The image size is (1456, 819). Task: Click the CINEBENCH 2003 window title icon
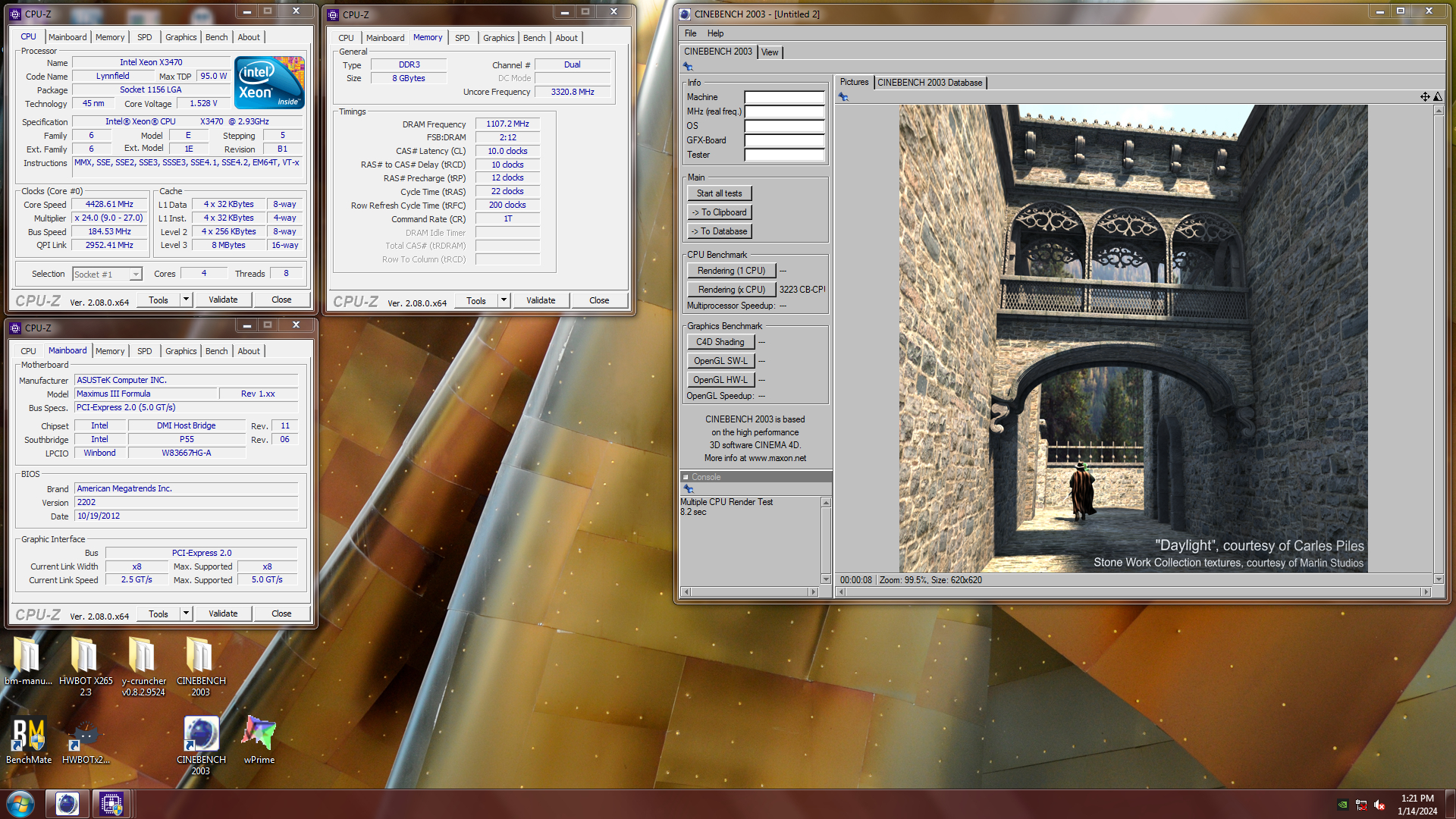pos(685,14)
